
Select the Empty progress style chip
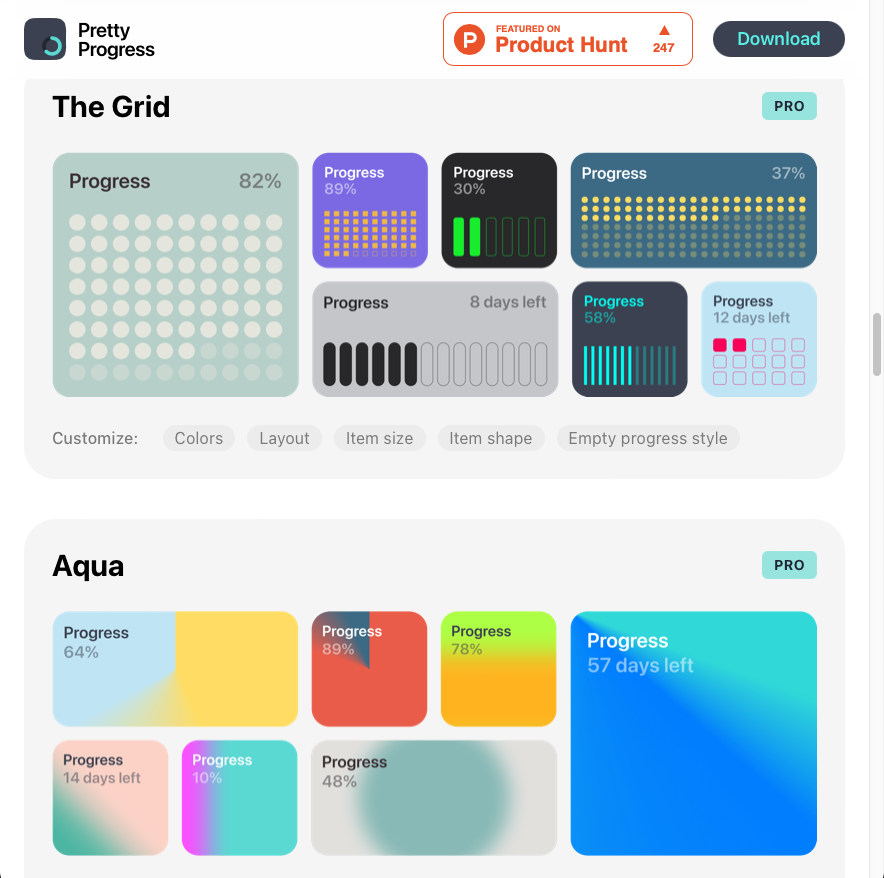[x=648, y=438]
